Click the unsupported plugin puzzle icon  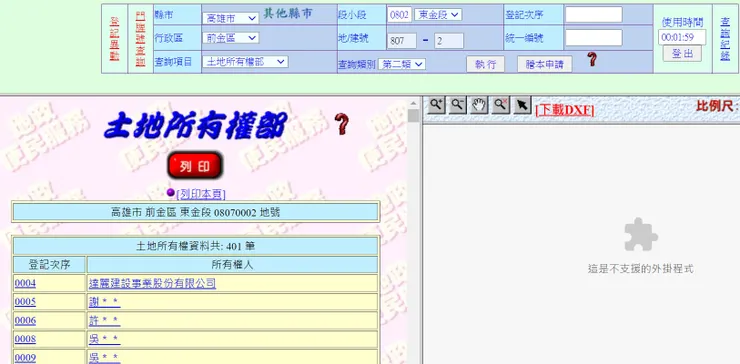click(640, 235)
